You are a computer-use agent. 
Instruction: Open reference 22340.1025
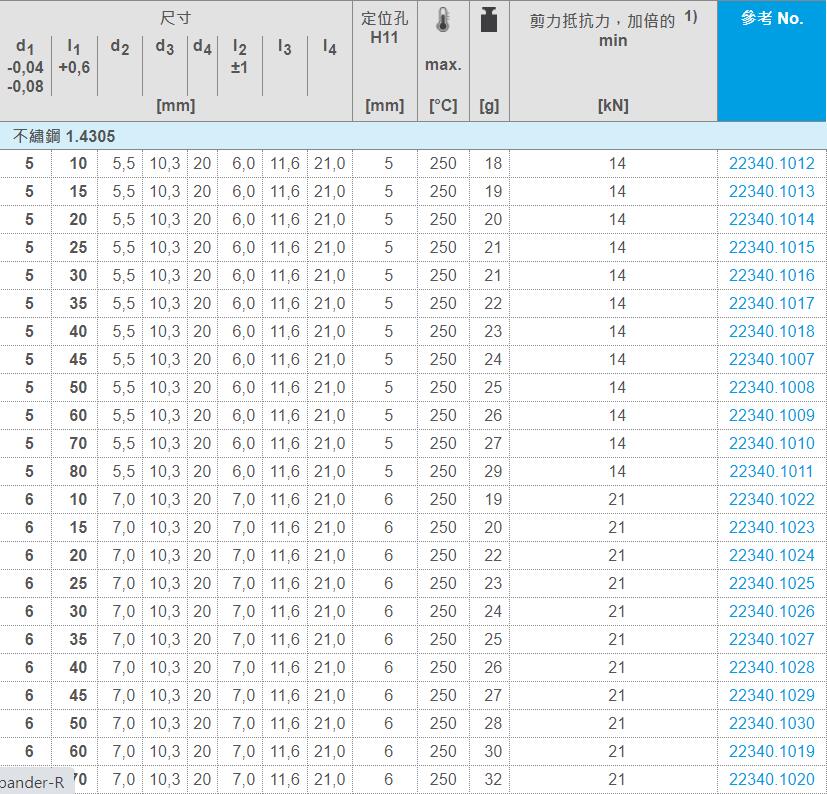(x=771, y=584)
